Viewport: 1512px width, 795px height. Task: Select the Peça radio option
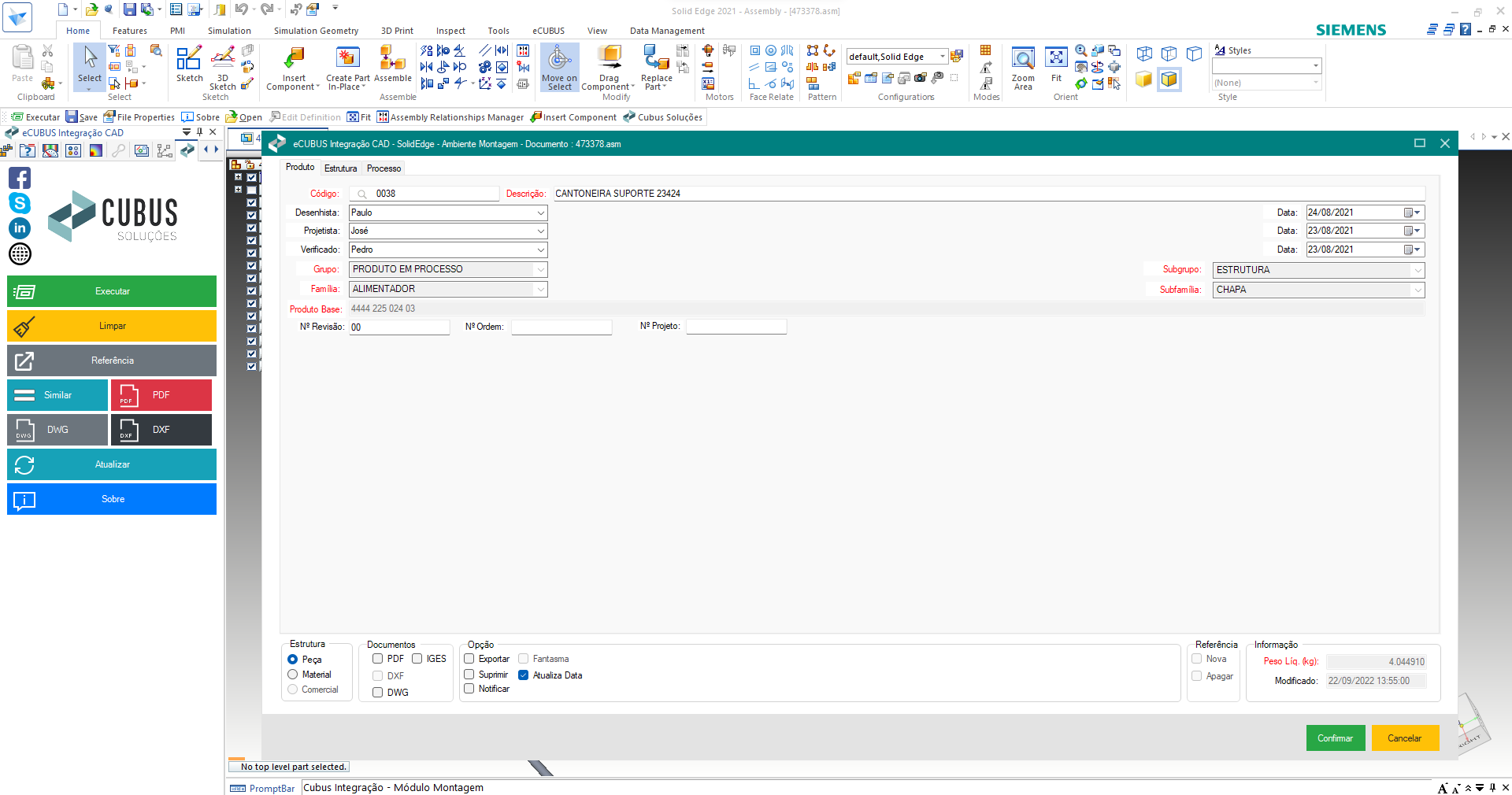point(293,660)
